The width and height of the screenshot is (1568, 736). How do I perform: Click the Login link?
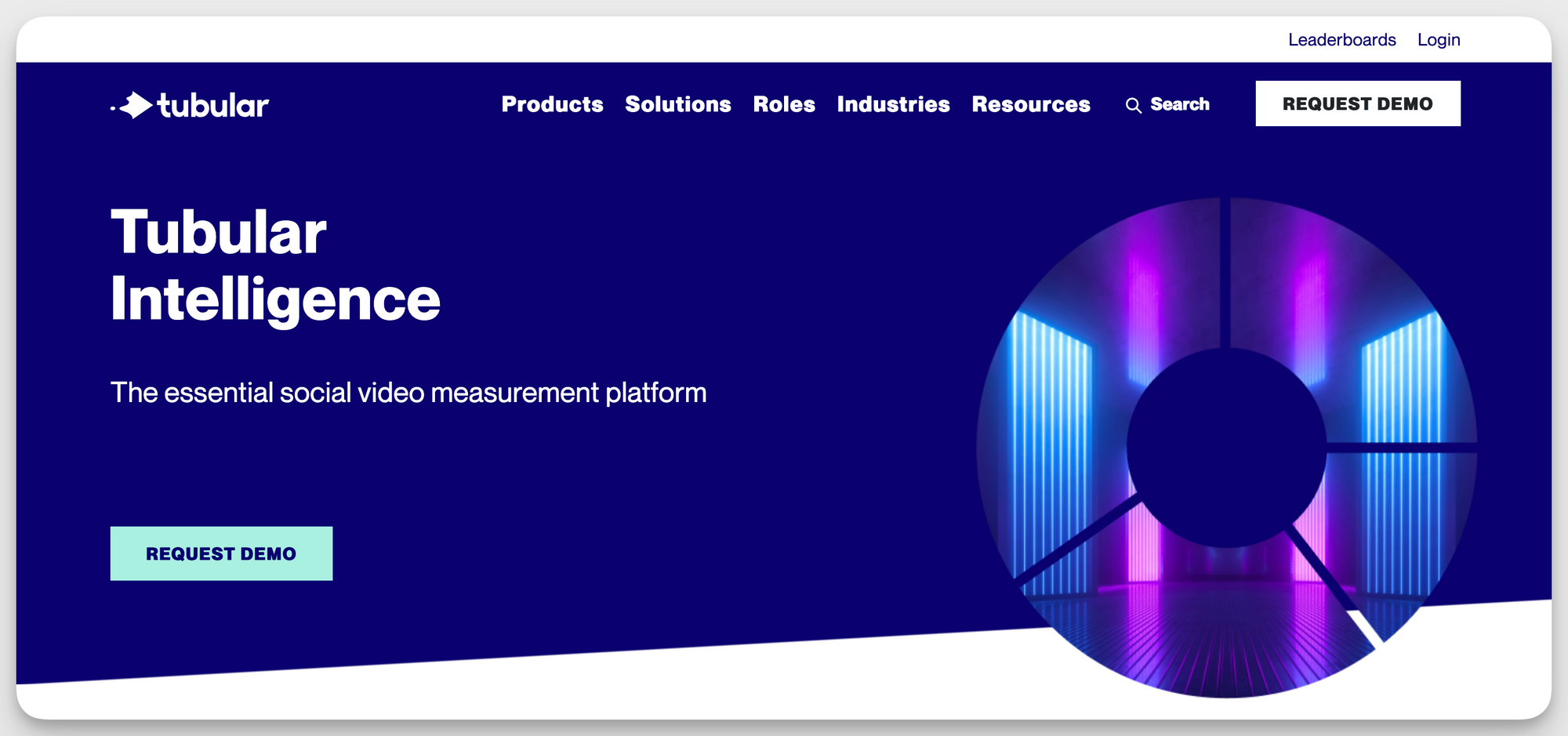point(1439,40)
